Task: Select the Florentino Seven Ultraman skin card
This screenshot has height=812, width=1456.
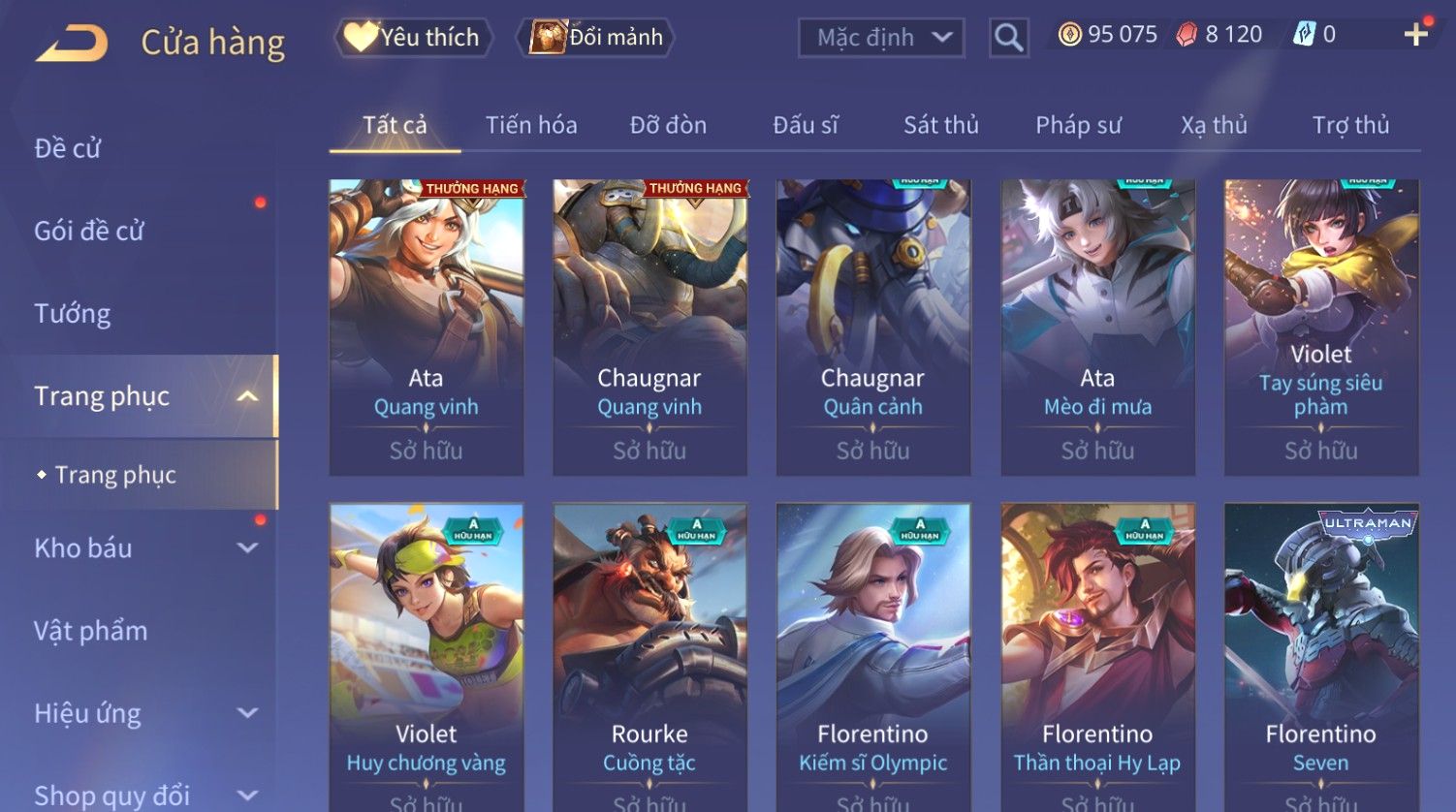Action: (1321, 657)
